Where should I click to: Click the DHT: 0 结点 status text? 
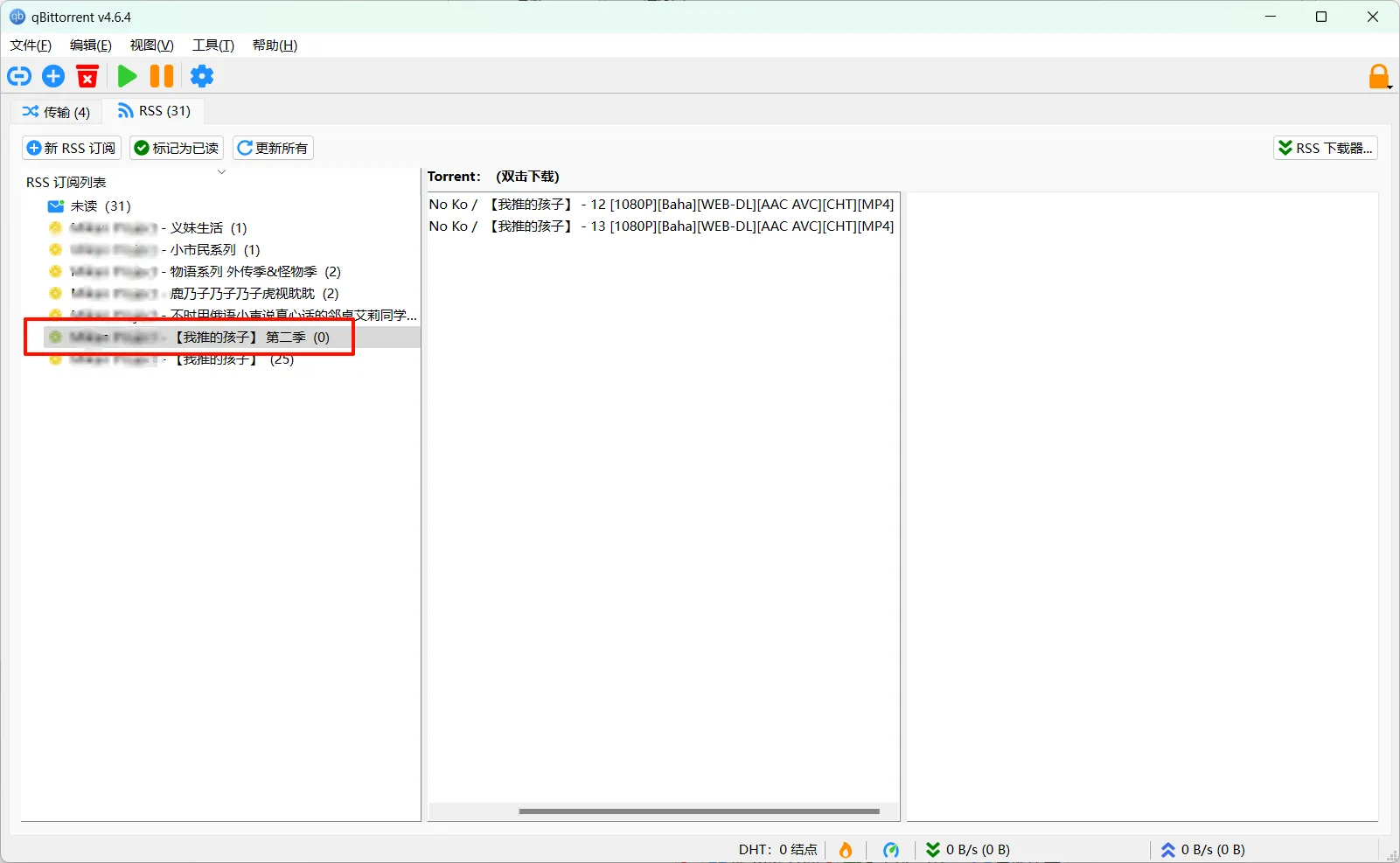pyautogui.click(x=777, y=850)
